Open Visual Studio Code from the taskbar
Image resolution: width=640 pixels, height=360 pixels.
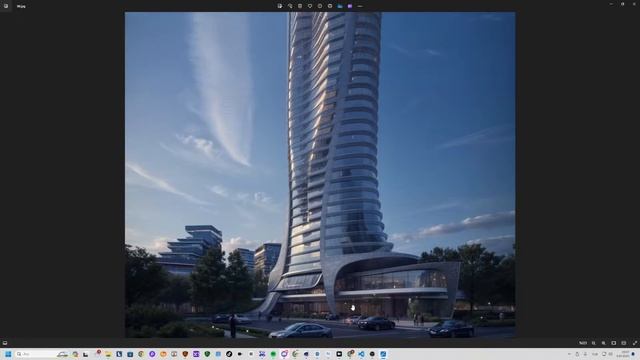(x=361, y=354)
